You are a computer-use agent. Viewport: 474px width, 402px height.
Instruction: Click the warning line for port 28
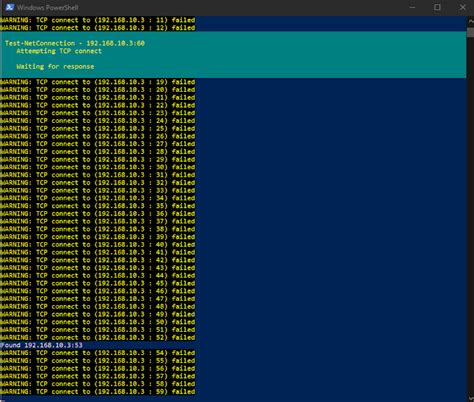[x=98, y=152]
